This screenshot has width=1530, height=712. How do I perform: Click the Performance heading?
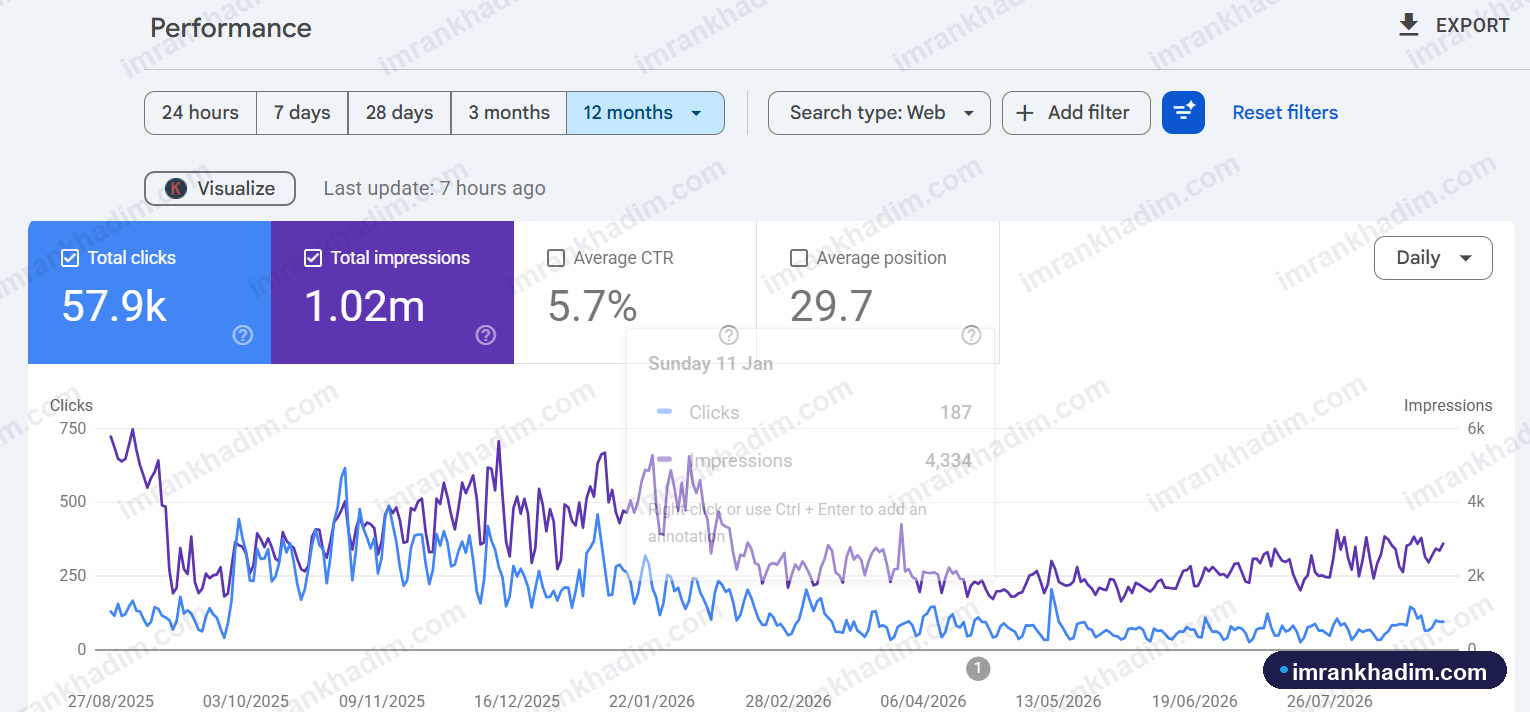[x=231, y=28]
